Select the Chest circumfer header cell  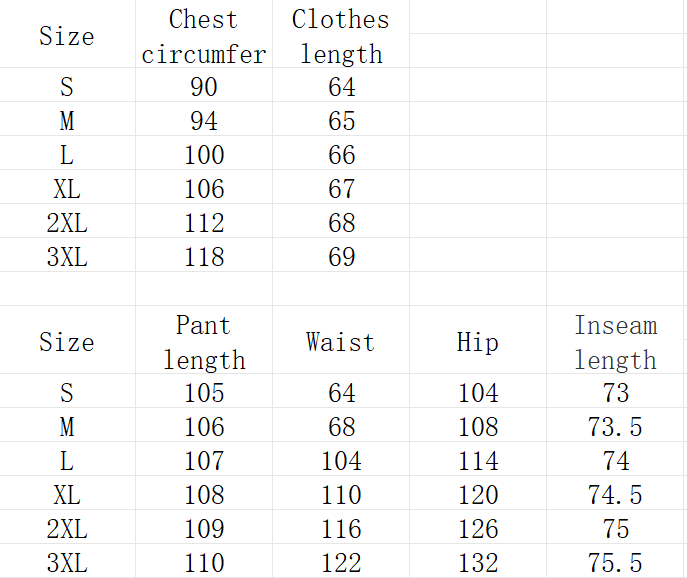204,36
